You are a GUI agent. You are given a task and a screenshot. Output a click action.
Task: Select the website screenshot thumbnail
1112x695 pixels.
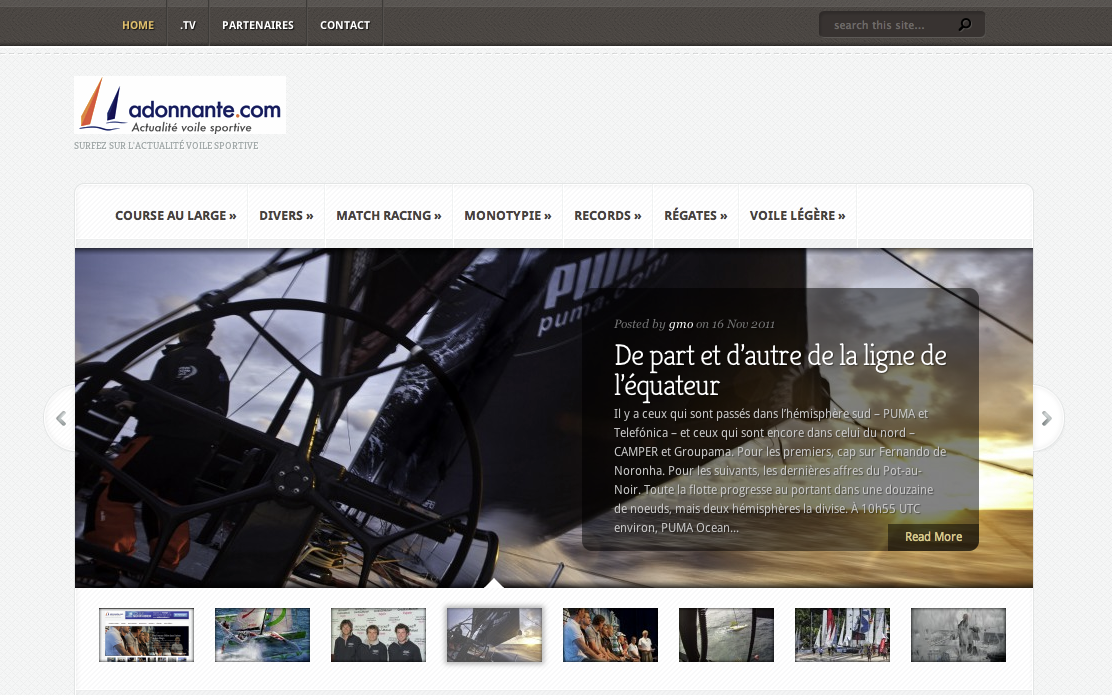point(146,635)
